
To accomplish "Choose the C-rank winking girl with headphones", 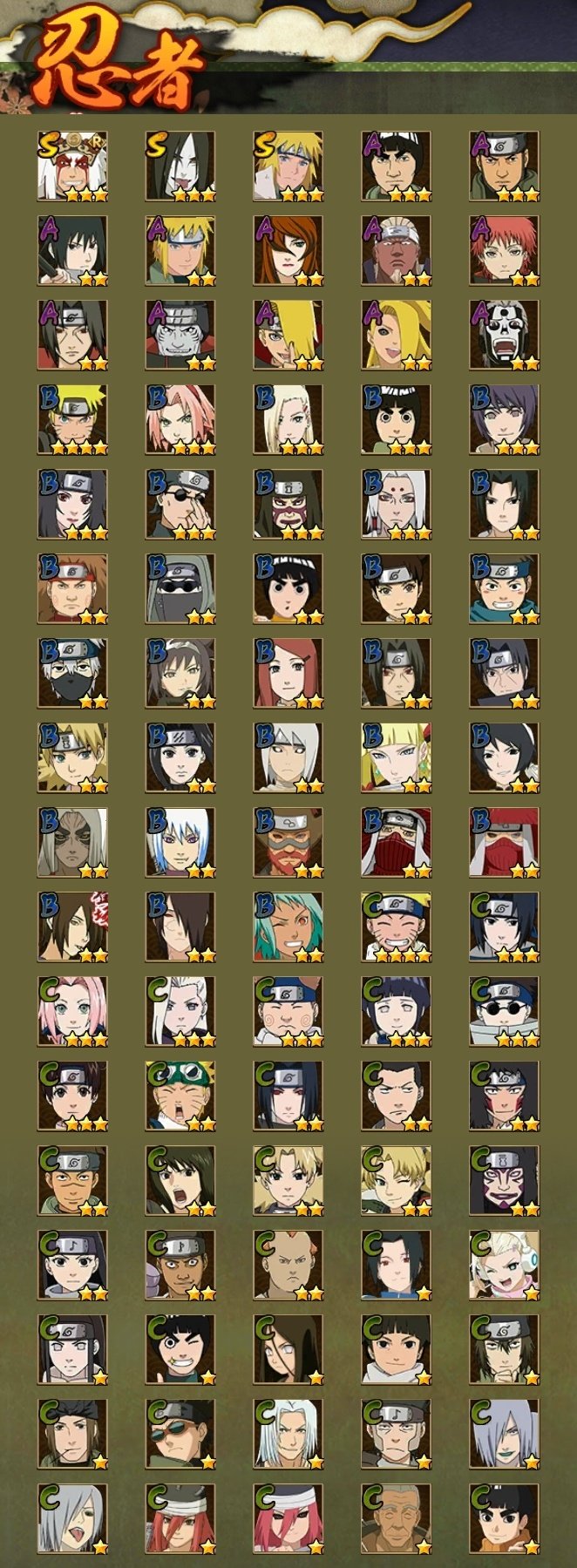I will click(505, 1266).
